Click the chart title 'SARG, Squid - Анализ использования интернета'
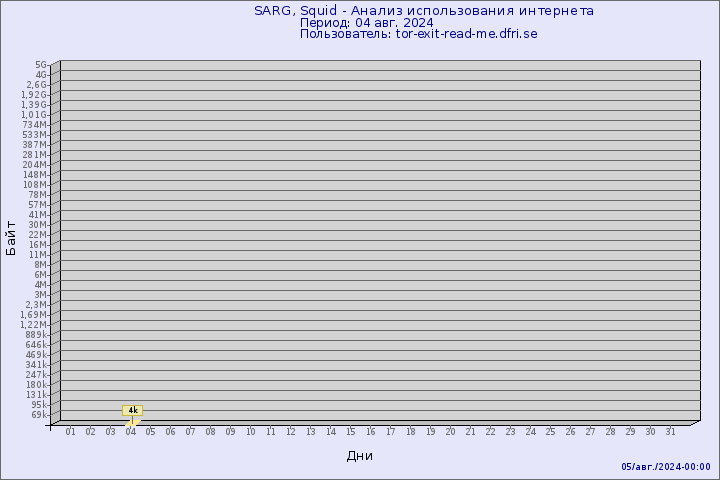 (x=424, y=11)
